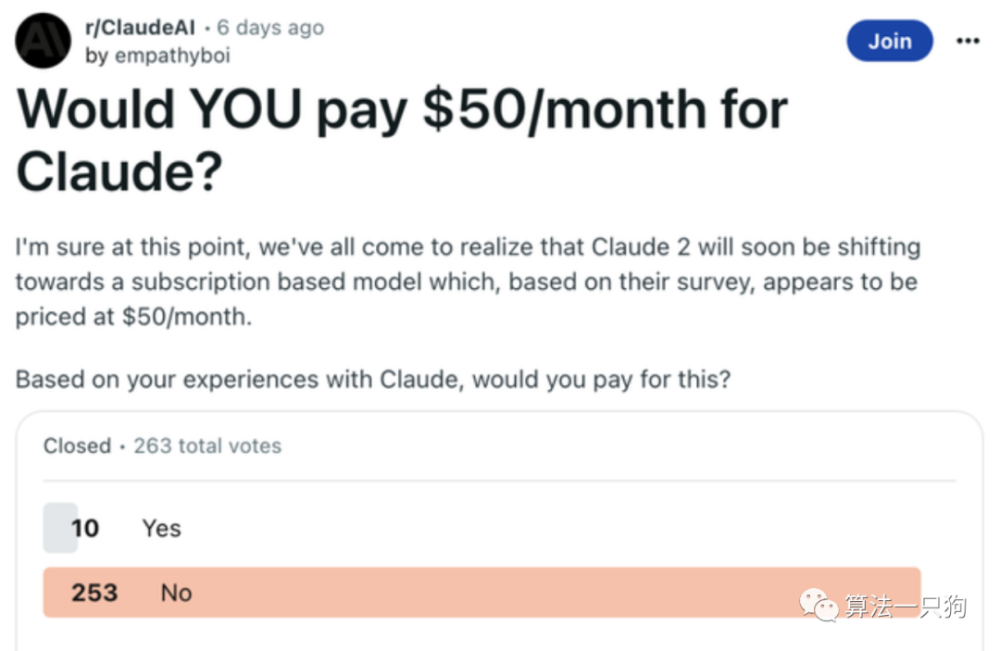
Task: Click the chat bubble watermark graphic
Action: pos(816,604)
